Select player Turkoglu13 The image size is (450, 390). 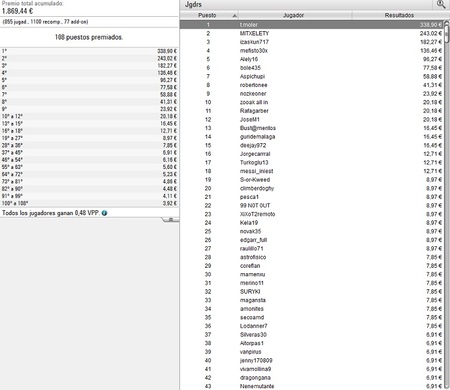[254, 163]
